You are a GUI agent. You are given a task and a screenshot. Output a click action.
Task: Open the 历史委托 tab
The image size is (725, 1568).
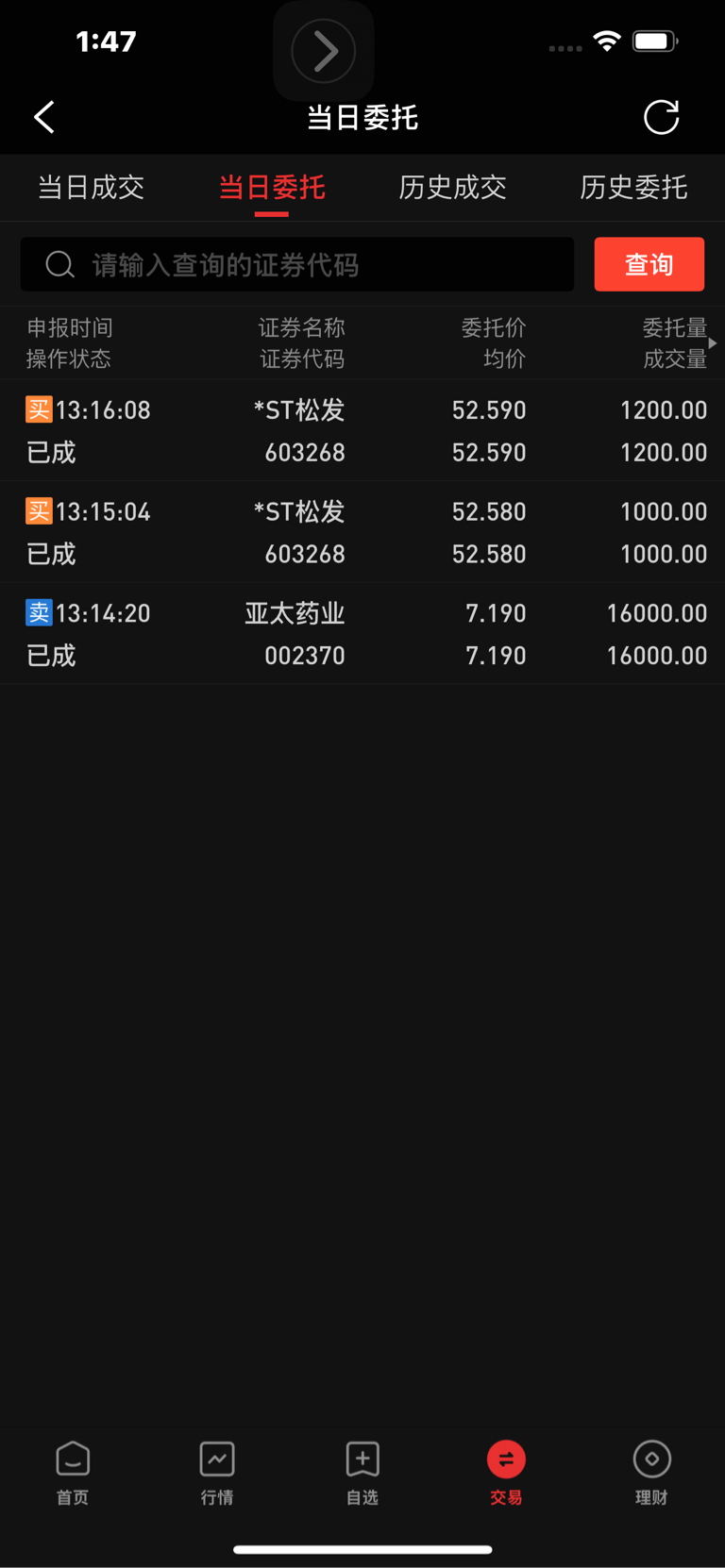point(633,187)
